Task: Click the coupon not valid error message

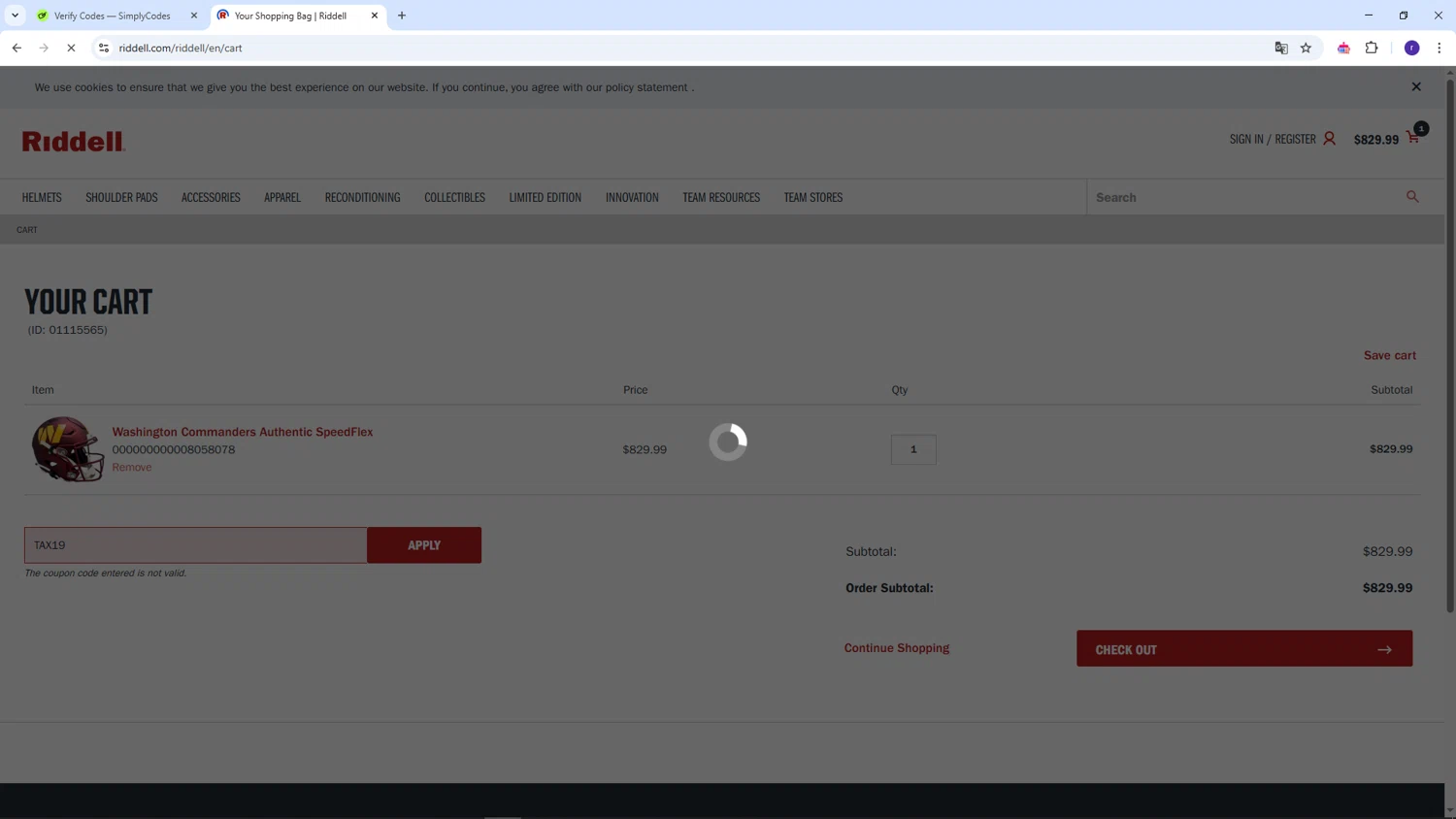Action: (x=106, y=573)
